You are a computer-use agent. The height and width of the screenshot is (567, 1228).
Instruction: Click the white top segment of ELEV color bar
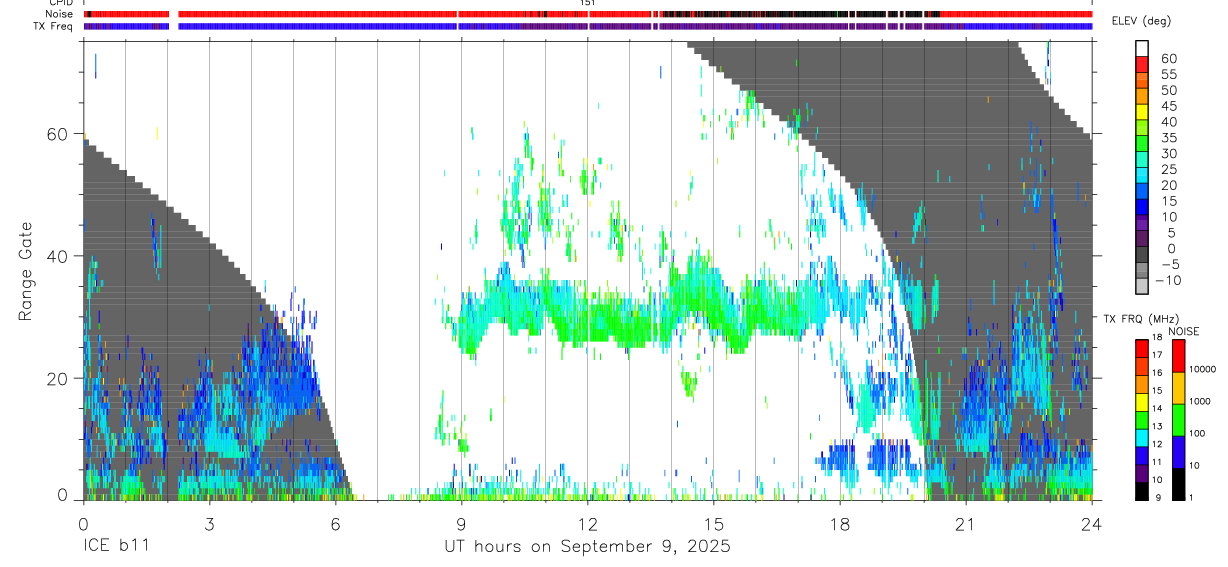pos(1142,47)
